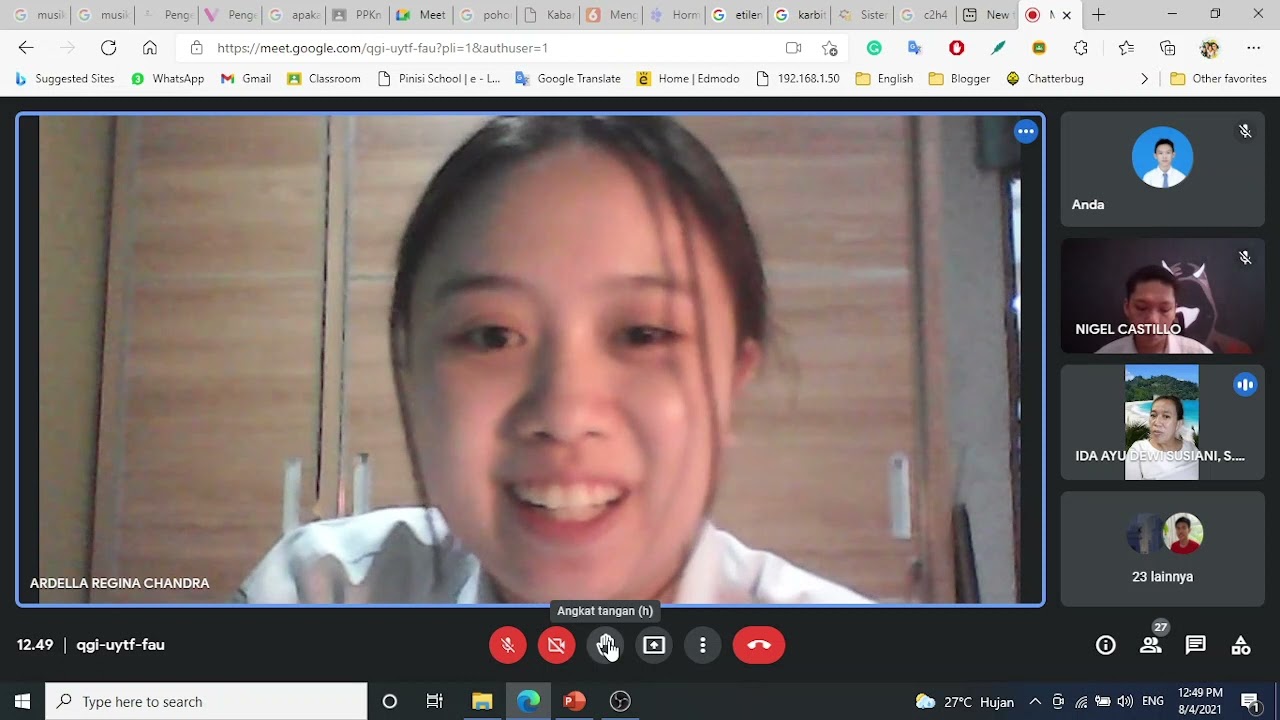Screen dimensions: 1280x720
Task: Open PowerPoint from taskbar
Action: click(x=574, y=701)
